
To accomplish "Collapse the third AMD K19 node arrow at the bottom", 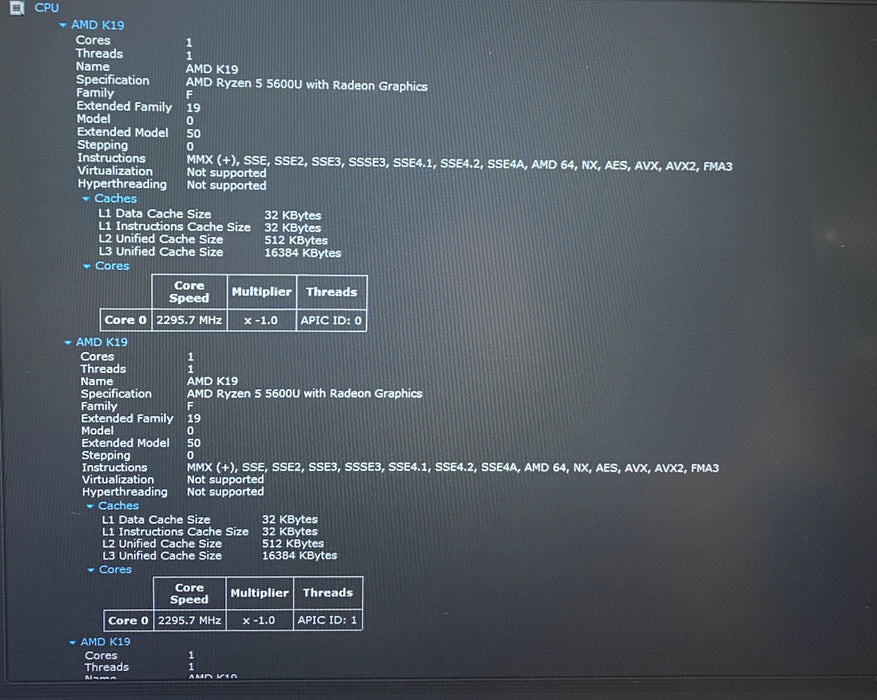I will tap(72, 642).
